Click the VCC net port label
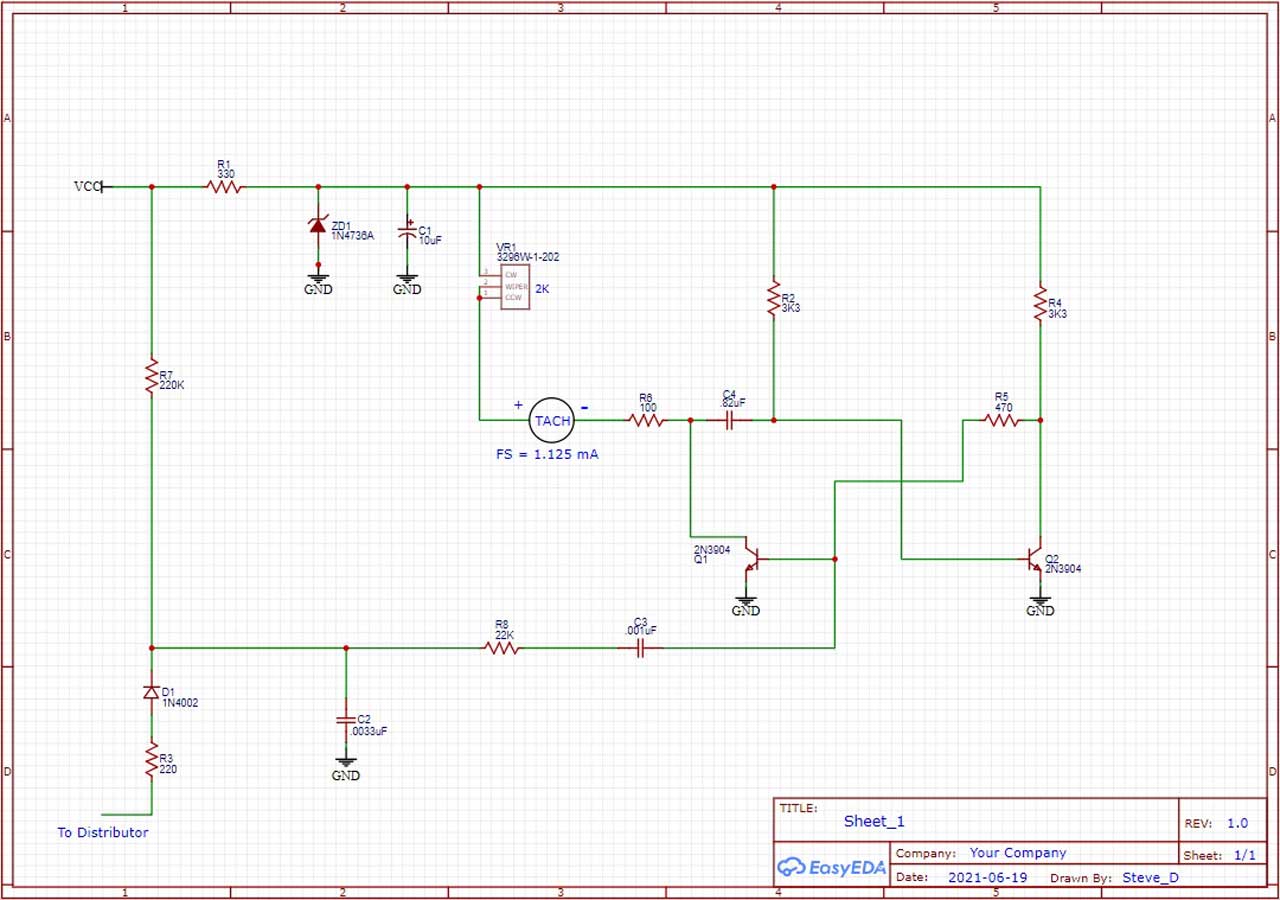Image resolution: width=1280 pixels, height=900 pixels. [x=88, y=186]
